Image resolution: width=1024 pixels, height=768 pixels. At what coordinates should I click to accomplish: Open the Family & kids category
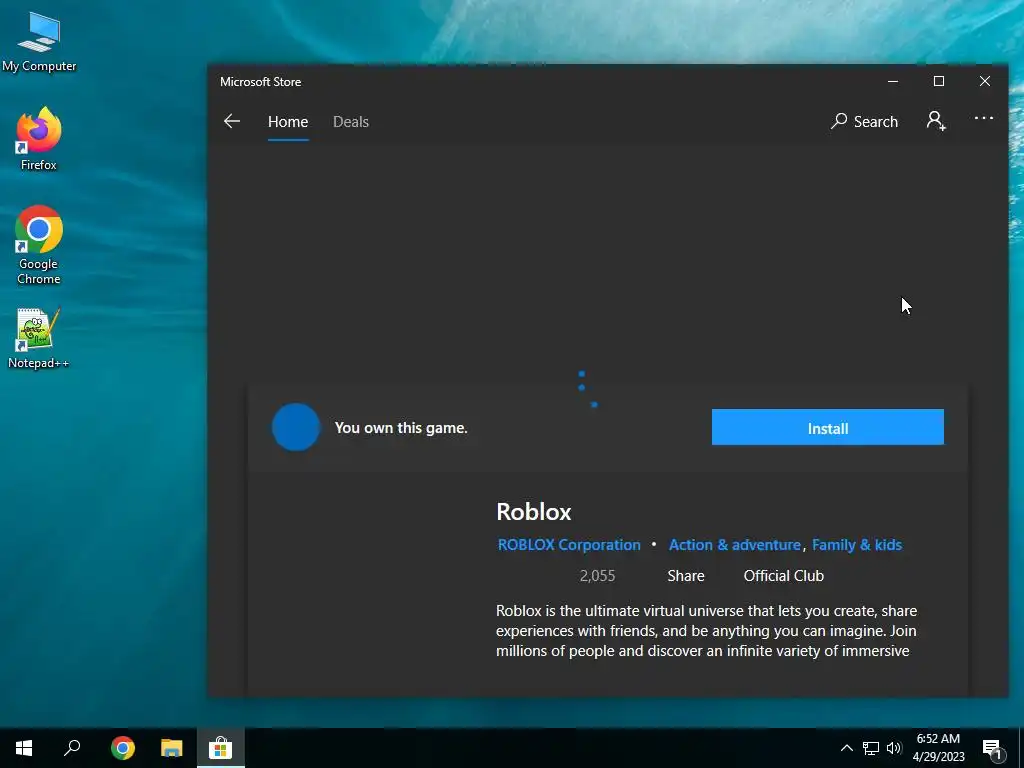point(857,545)
